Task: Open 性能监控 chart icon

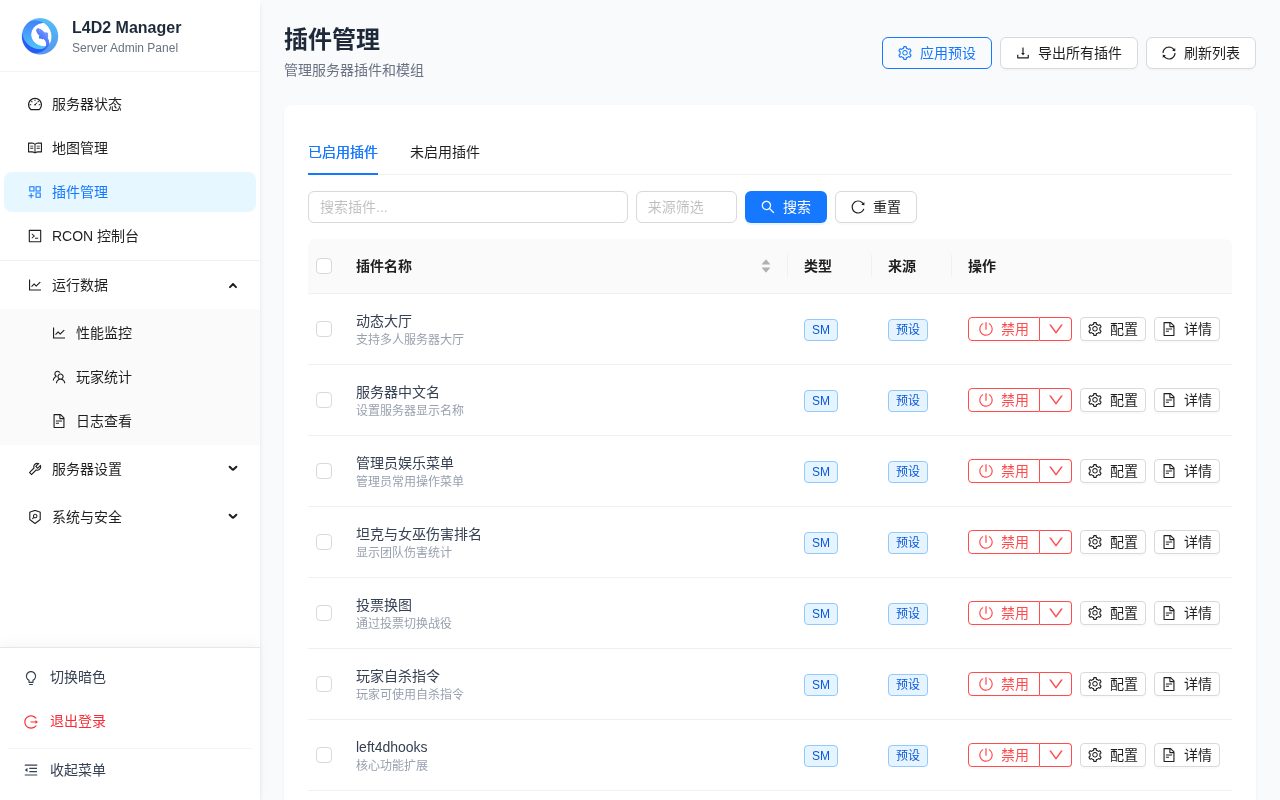Action: tap(59, 333)
